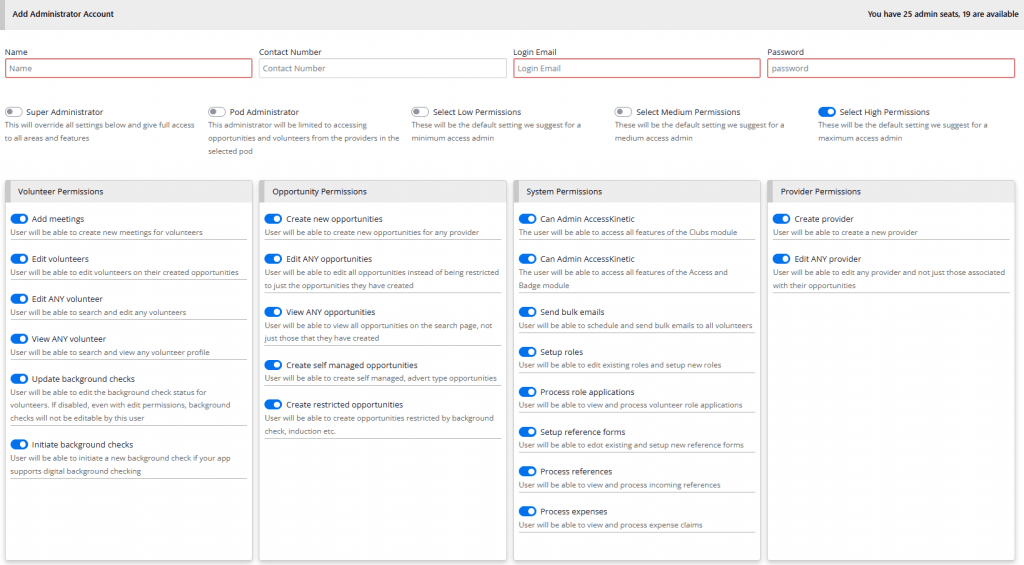This screenshot has width=1024, height=565.
Task: Toggle Select Low Permissions on
Action: 420,112
